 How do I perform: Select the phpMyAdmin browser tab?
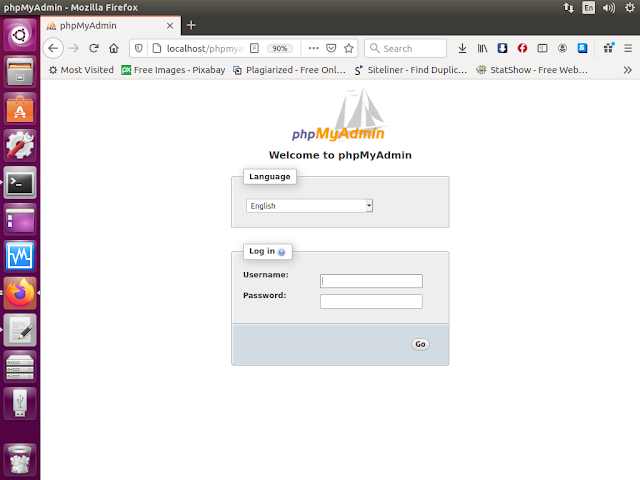point(110,26)
